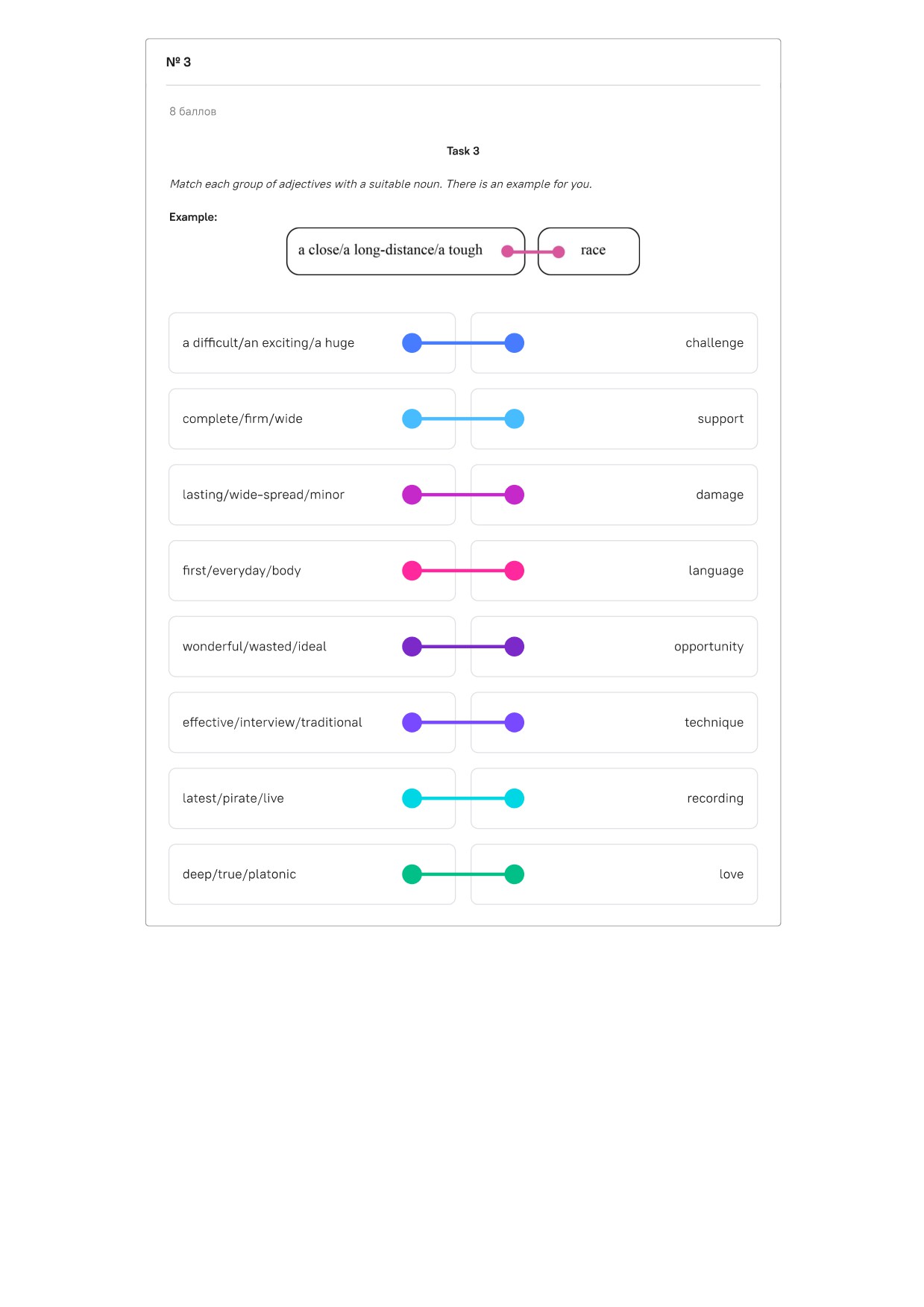Select the 'effective/interview/traditional' card

pyautogui.click(x=312, y=722)
